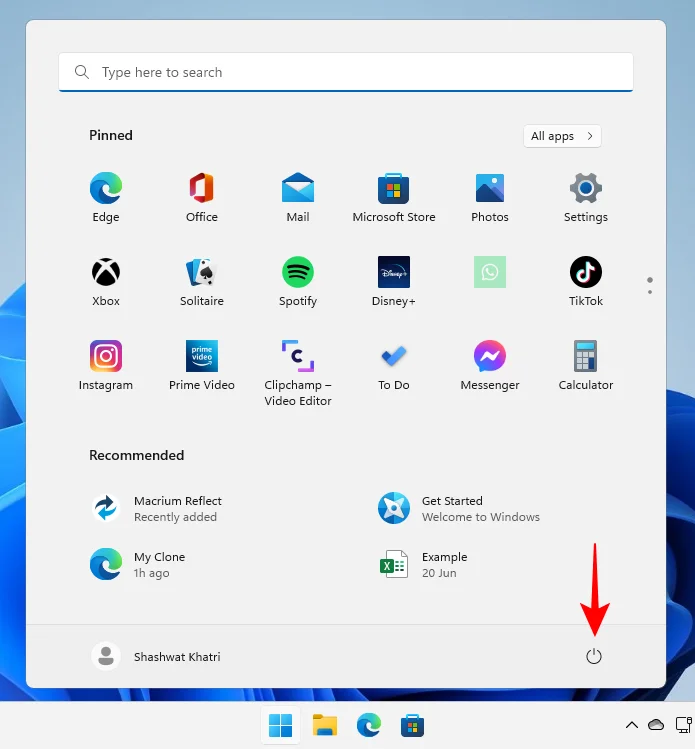Open the Shashwat Khatri user account
Image resolution: width=695 pixels, height=749 pixels.
(x=156, y=656)
